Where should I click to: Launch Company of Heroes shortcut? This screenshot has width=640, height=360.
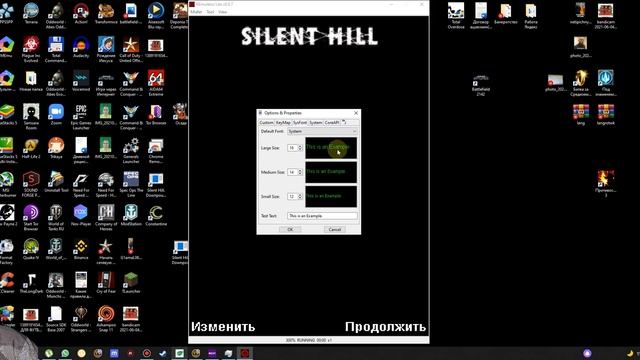[106, 217]
